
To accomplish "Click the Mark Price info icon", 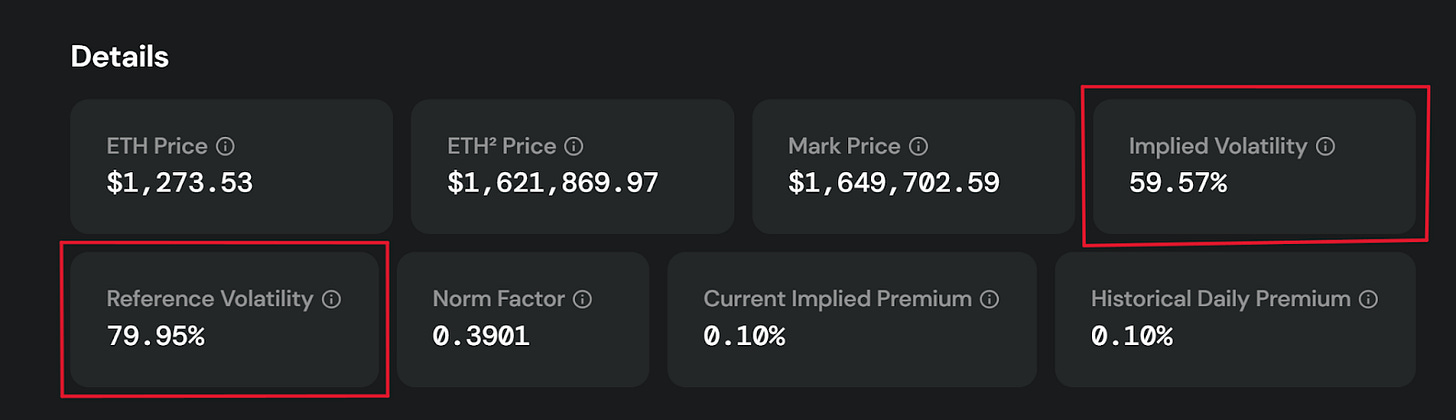I will point(919,147).
